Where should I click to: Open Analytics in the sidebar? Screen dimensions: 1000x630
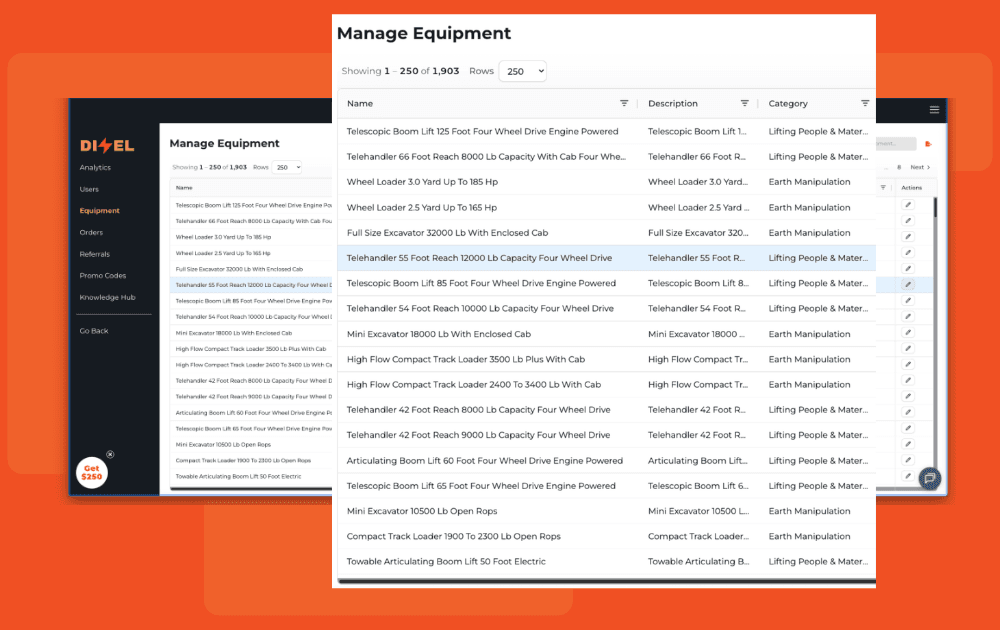coord(95,168)
